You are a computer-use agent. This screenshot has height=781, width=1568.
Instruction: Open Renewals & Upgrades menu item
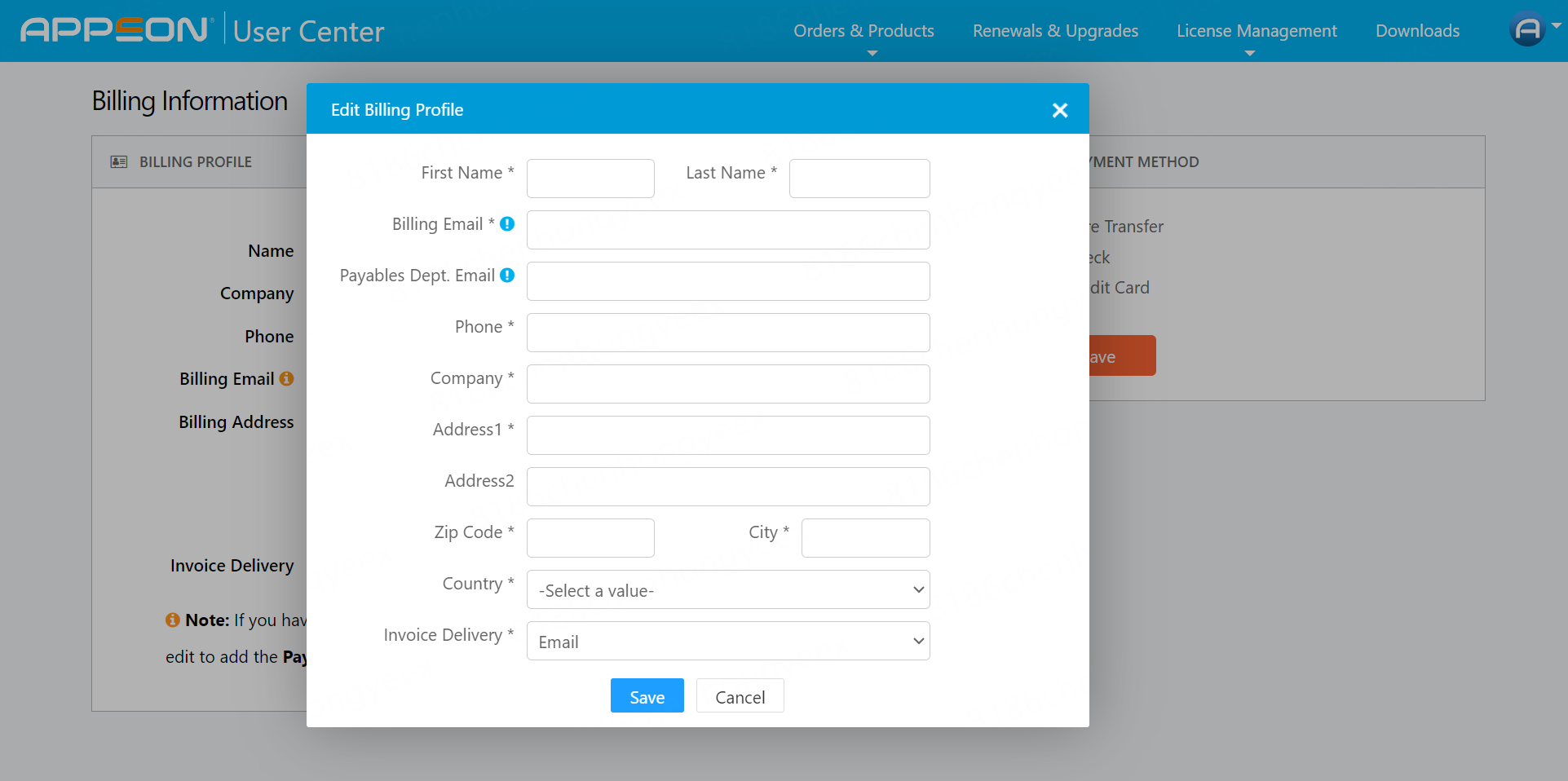(1055, 31)
